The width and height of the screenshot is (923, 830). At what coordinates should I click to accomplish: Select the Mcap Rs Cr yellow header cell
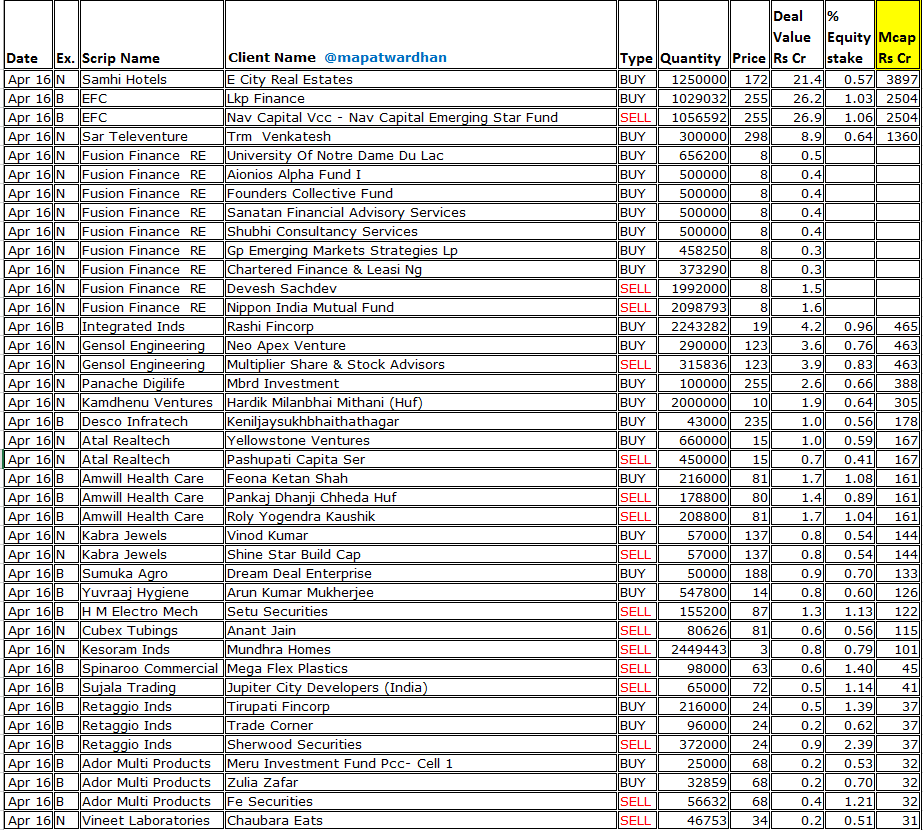898,35
